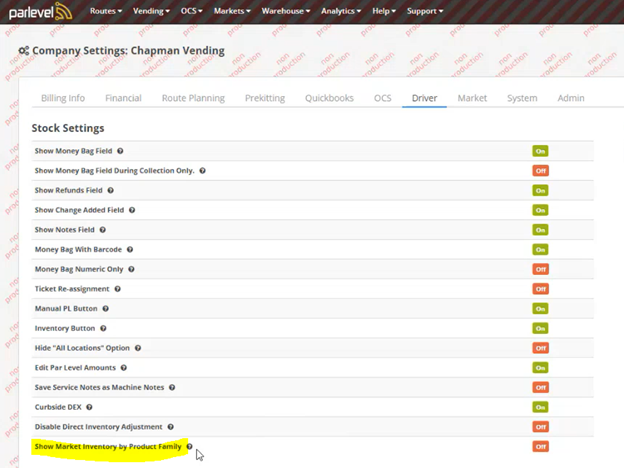Turn off Manual PL Button switch
624x468 pixels.
[x=540, y=309]
